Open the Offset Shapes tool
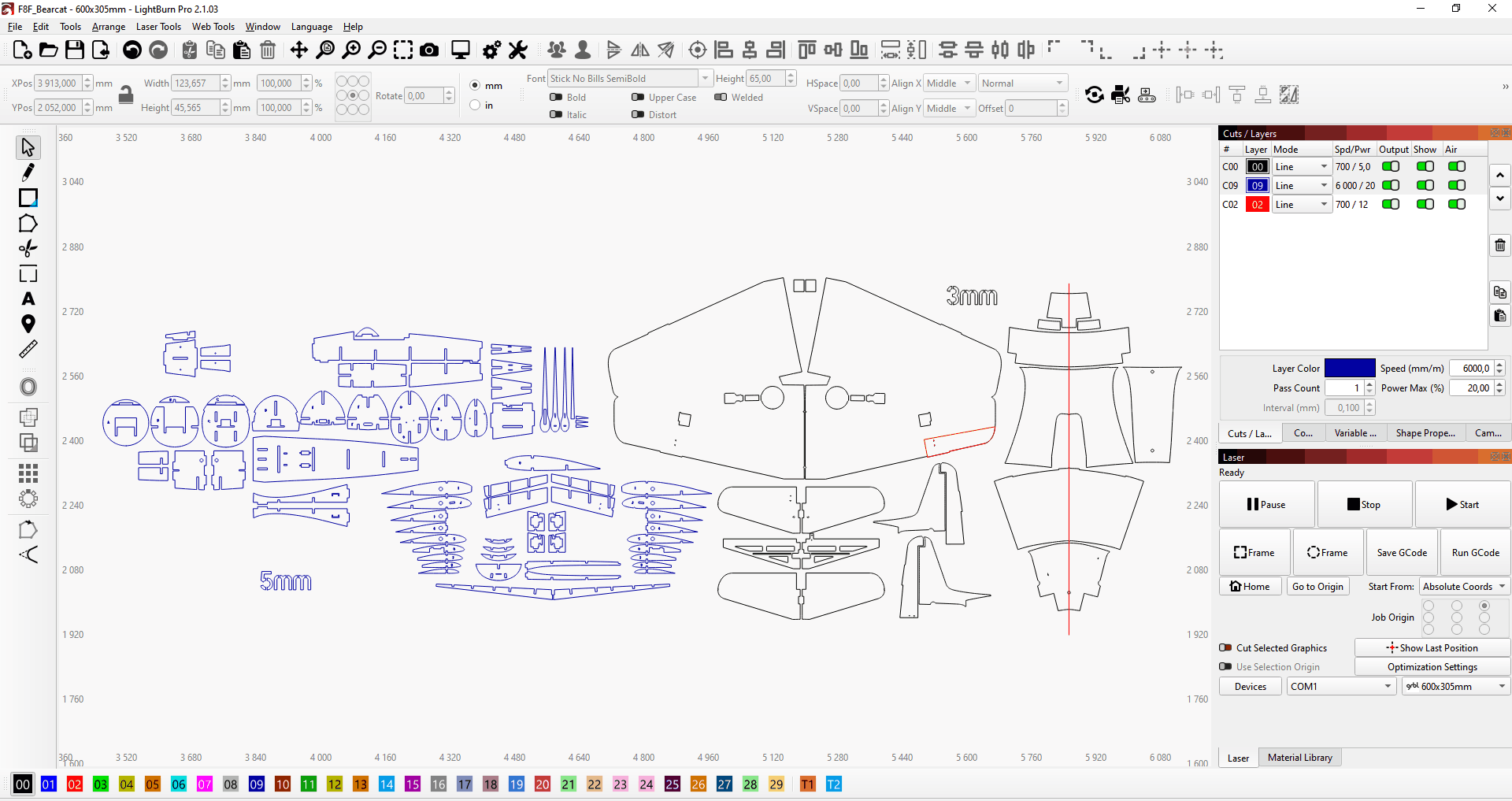The width and height of the screenshot is (1512, 801). coord(28,387)
